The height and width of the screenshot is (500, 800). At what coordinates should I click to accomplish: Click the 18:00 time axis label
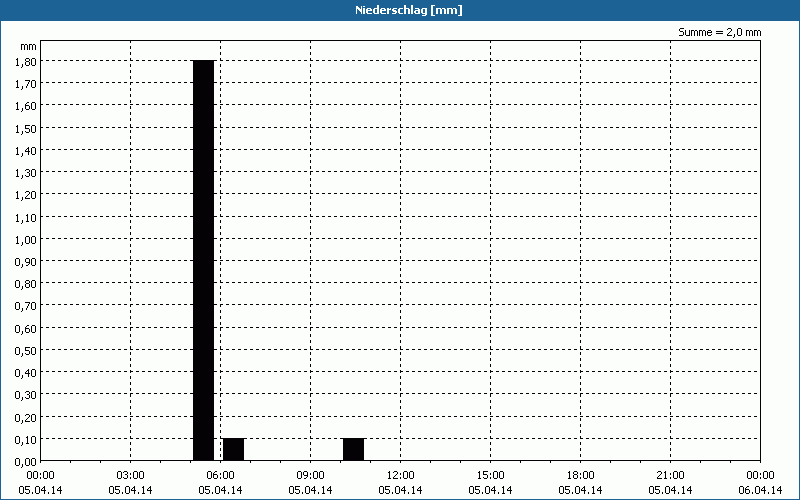tap(581, 476)
